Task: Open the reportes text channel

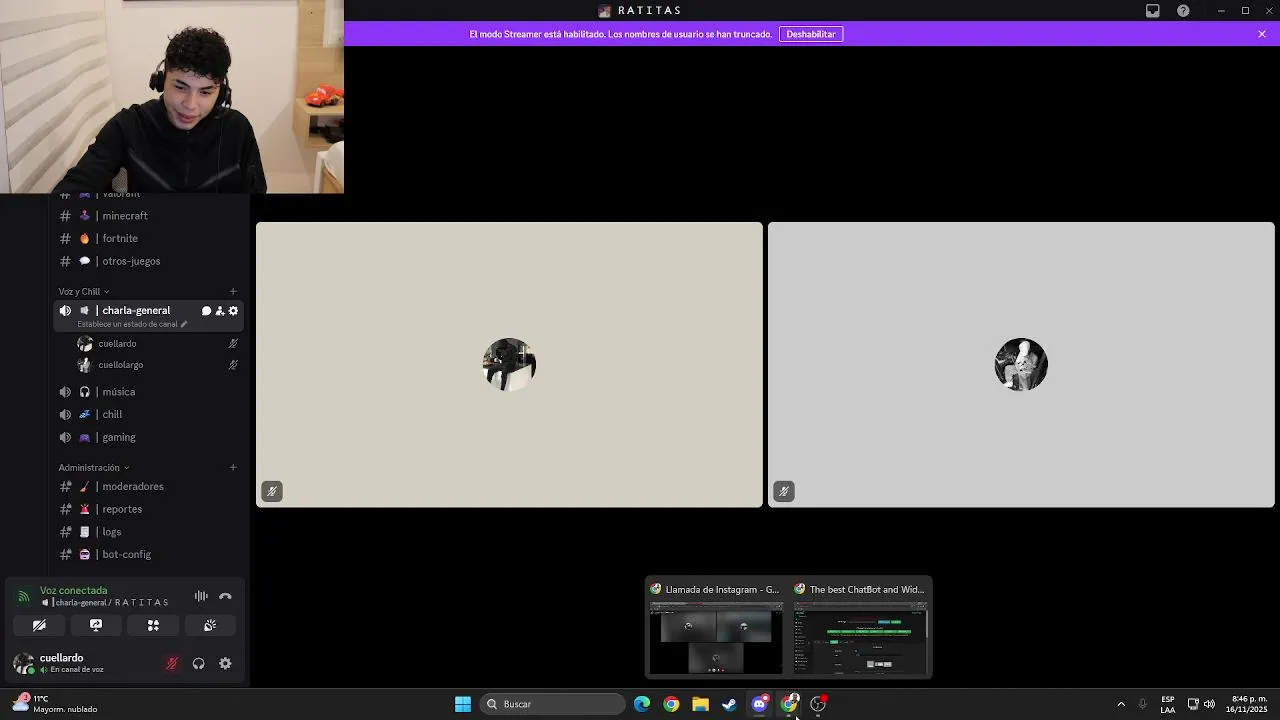Action: (148, 509)
